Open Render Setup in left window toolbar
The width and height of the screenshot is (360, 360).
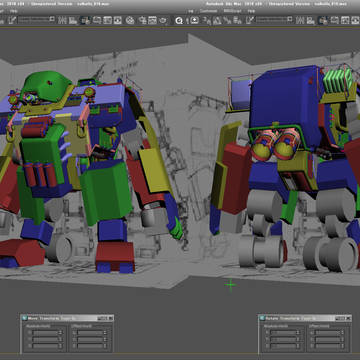pyautogui.click(x=142, y=20)
